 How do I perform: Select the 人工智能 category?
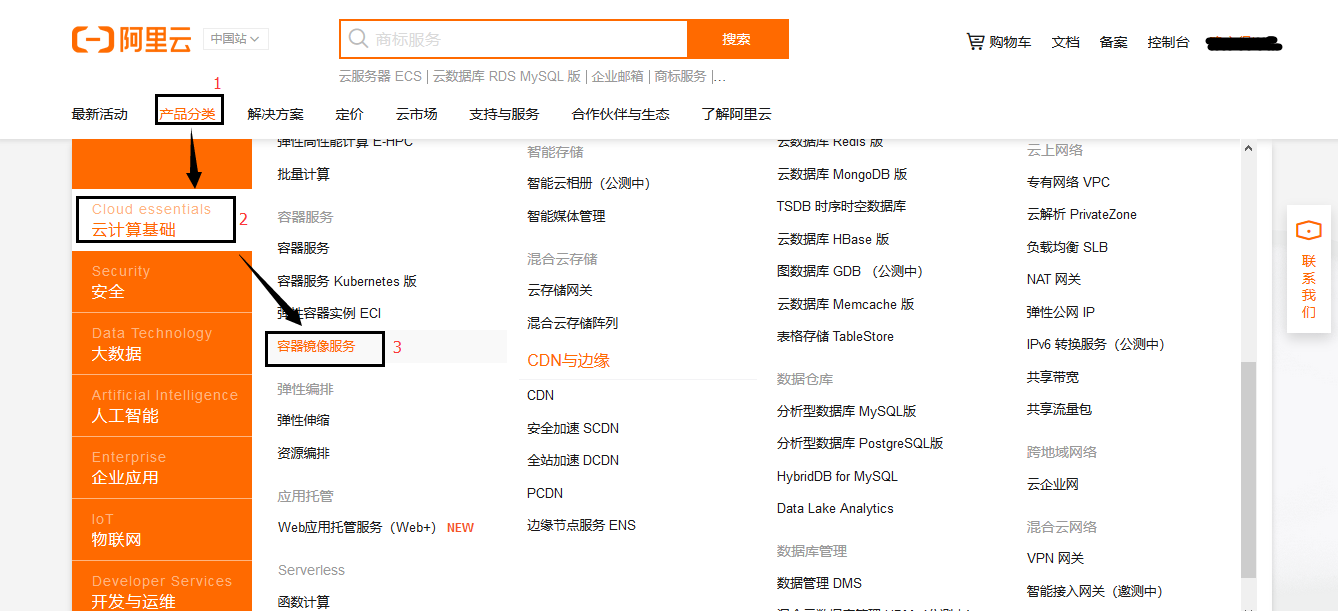pyautogui.click(x=162, y=406)
